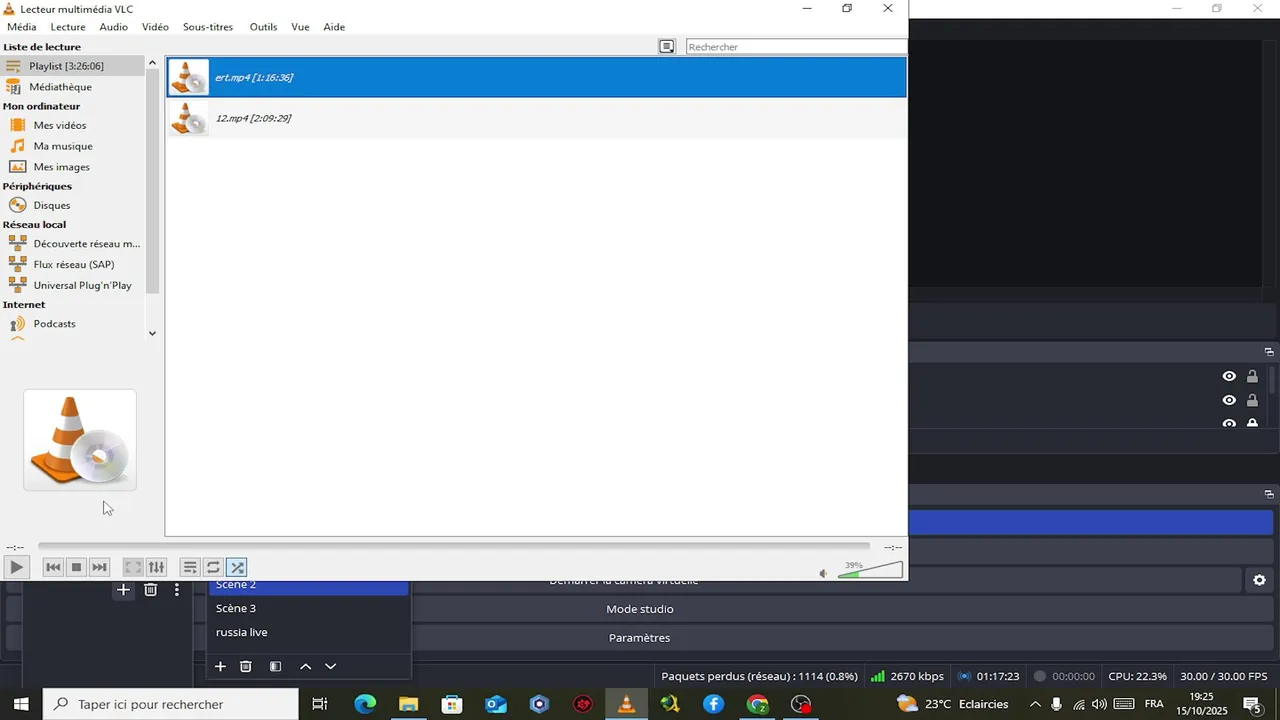1280x720 pixels.
Task: Toggle lock on second OBS source
Action: click(1252, 400)
